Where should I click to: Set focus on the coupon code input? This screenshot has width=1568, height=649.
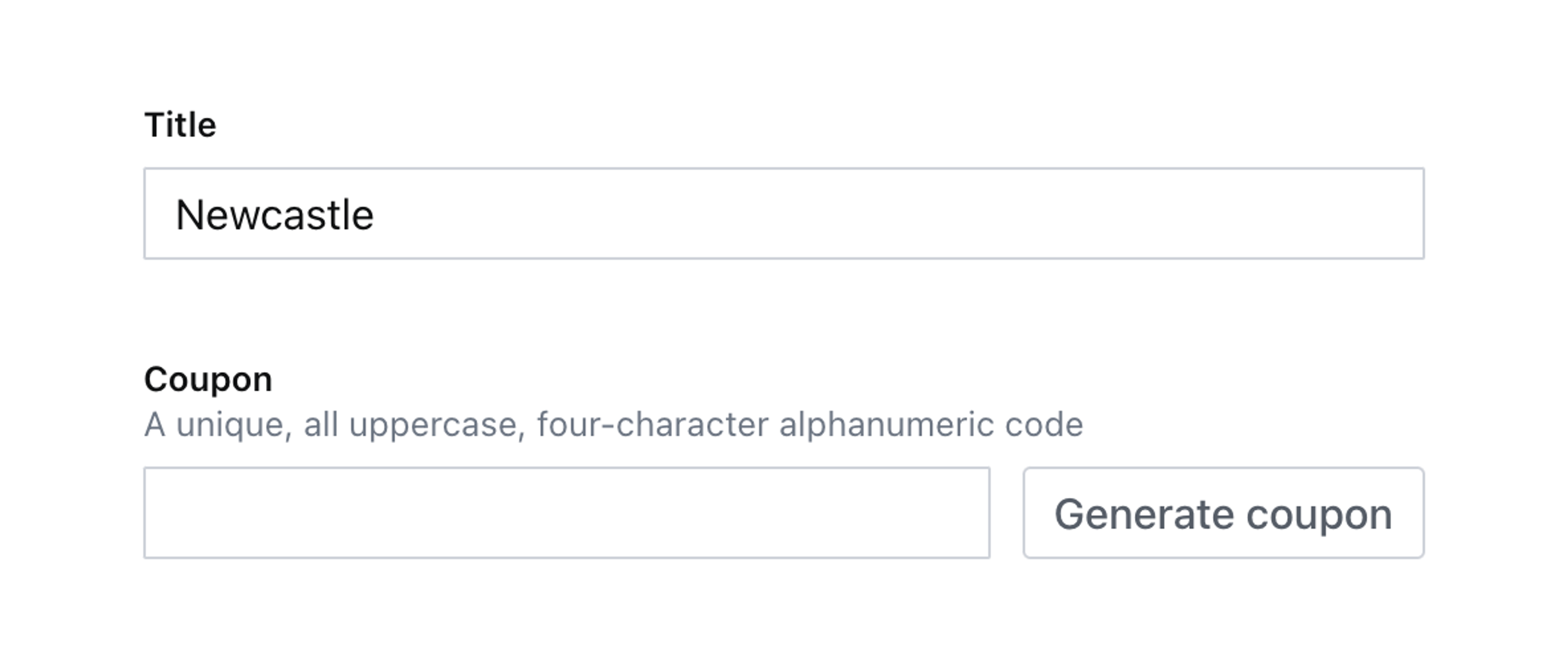tap(567, 513)
